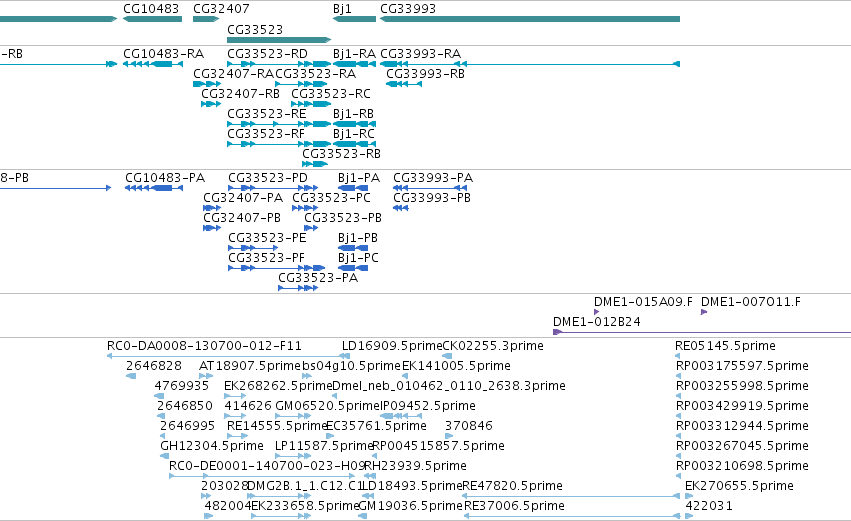The width and height of the screenshot is (851, 521).
Task: Select EST GH12304.5prime
Action: point(164,456)
